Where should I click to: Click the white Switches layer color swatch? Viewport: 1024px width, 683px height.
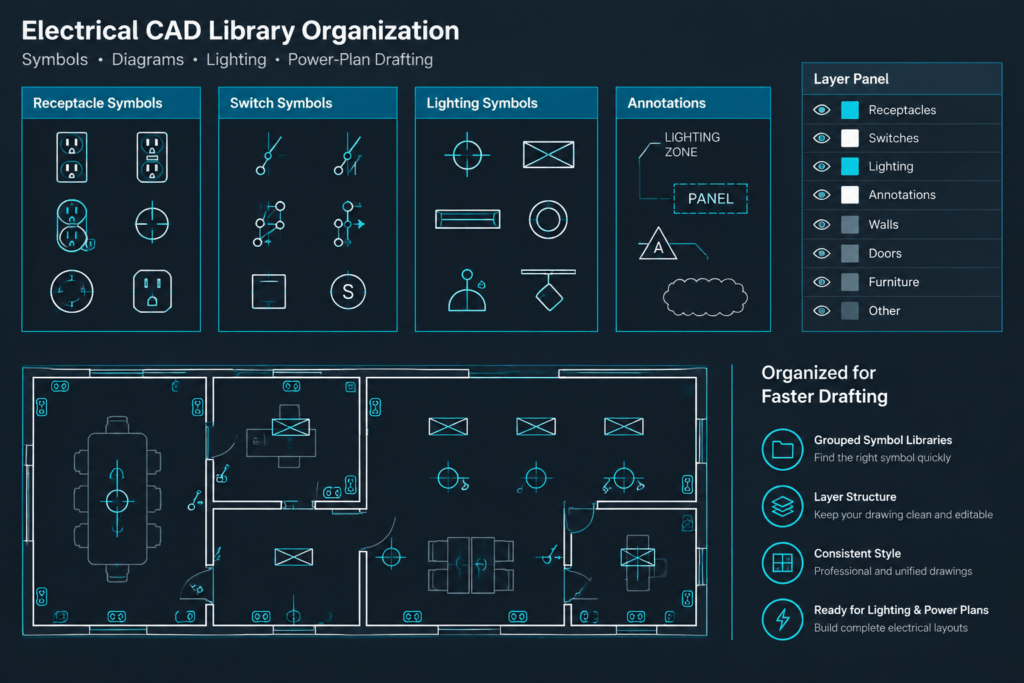click(x=850, y=138)
